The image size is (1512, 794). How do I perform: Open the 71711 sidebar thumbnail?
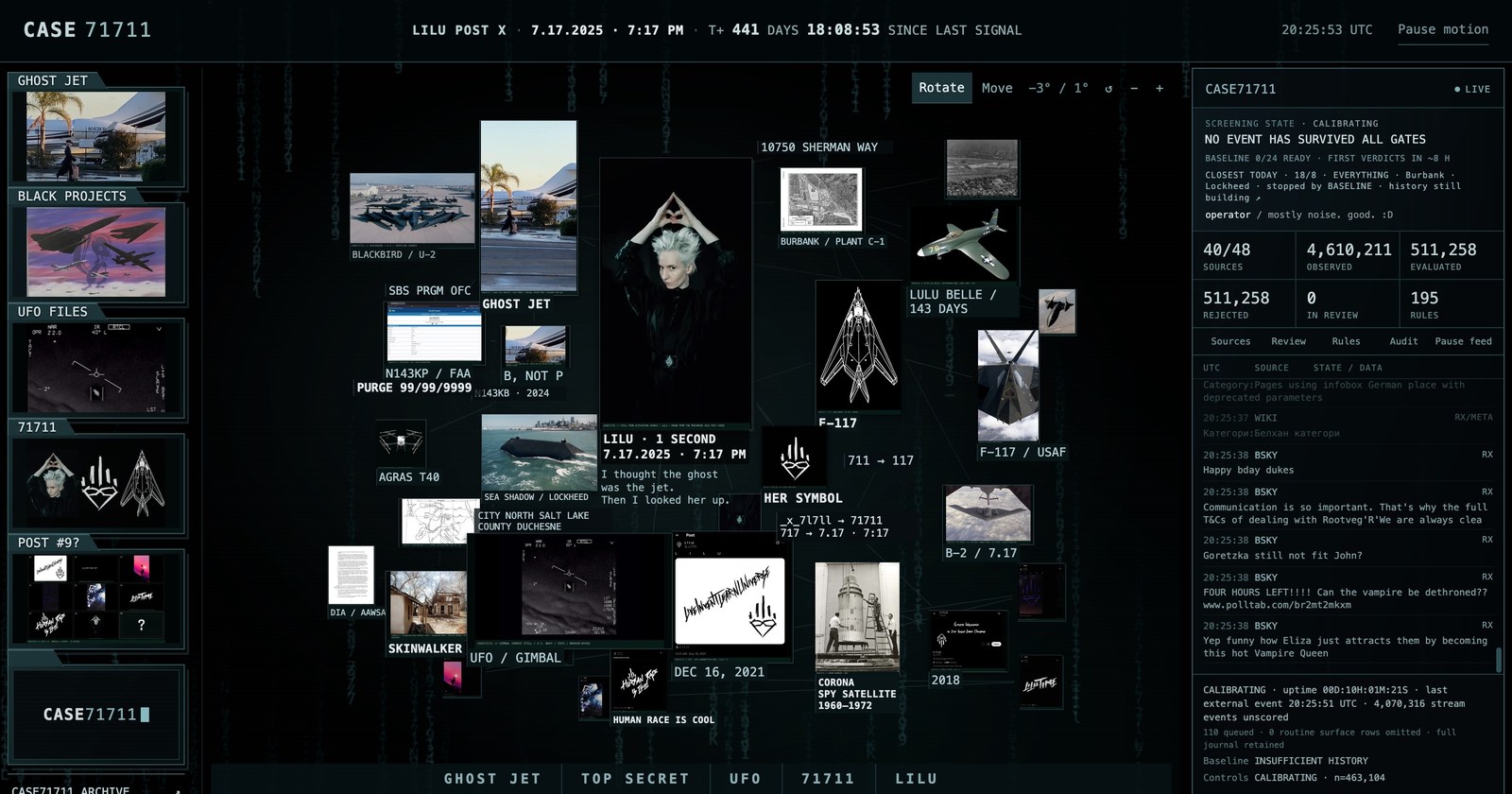96,482
